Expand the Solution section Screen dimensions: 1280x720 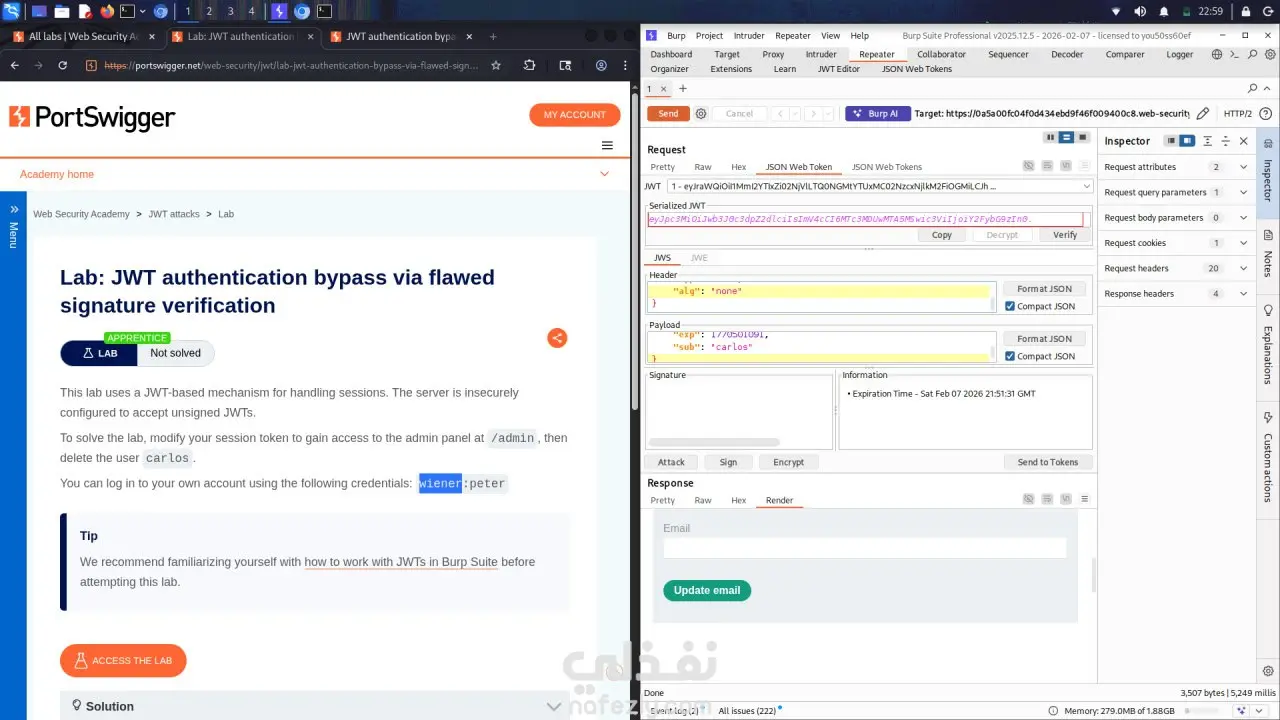click(315, 706)
